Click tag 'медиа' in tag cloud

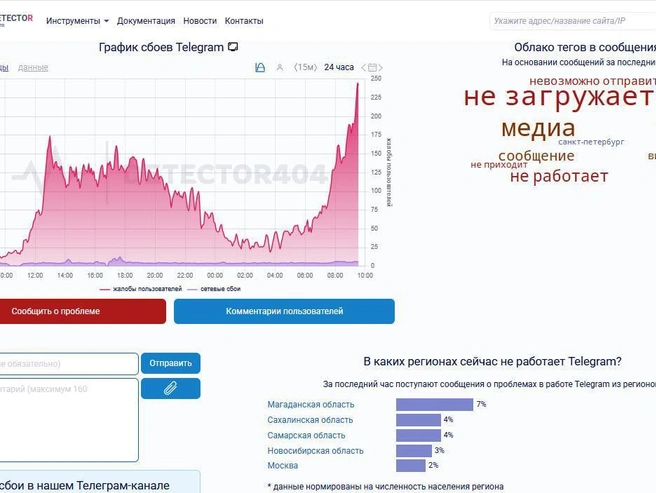(x=538, y=128)
